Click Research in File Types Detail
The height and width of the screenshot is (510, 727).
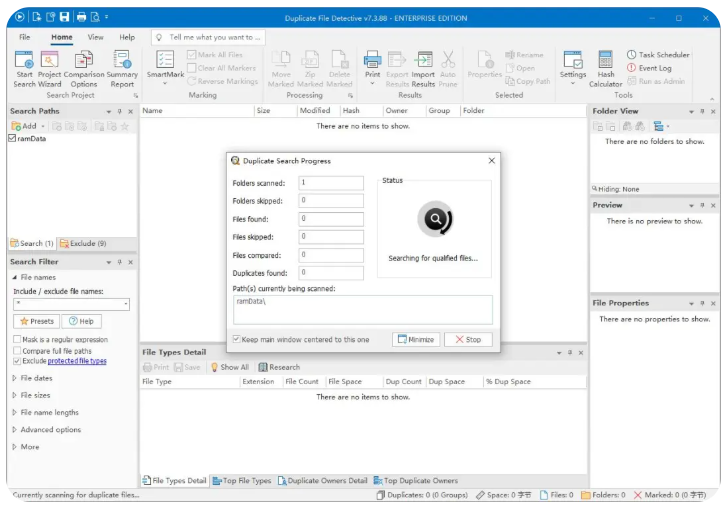[279, 367]
